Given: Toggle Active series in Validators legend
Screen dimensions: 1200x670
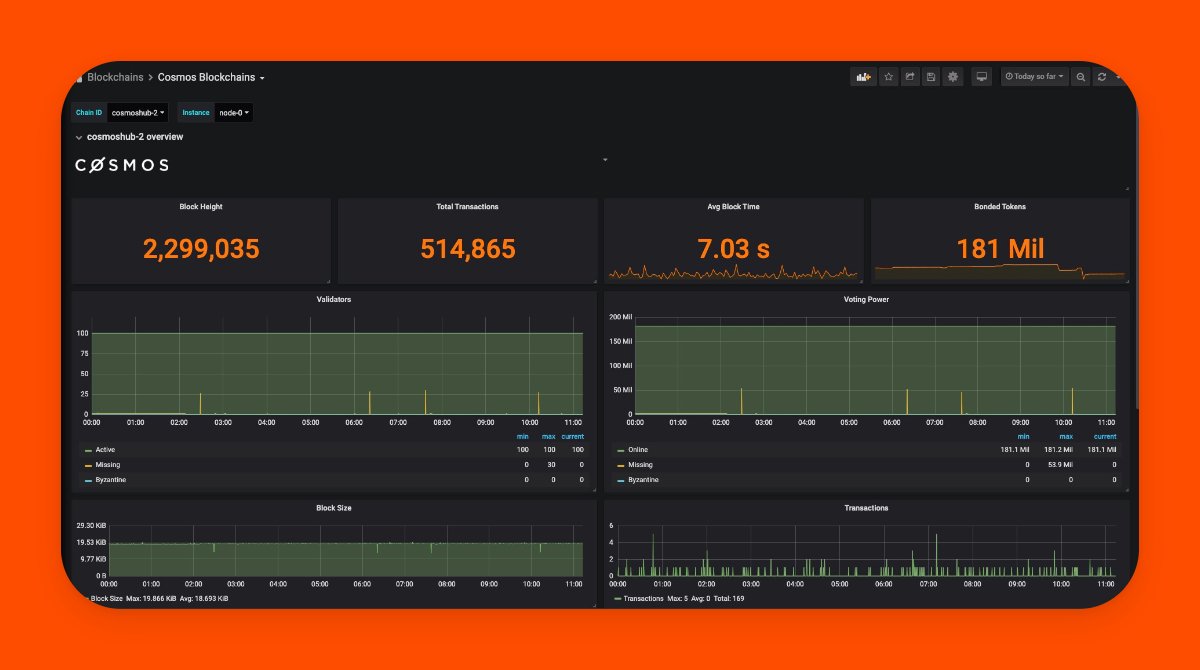Looking at the screenshot, I should [x=105, y=450].
